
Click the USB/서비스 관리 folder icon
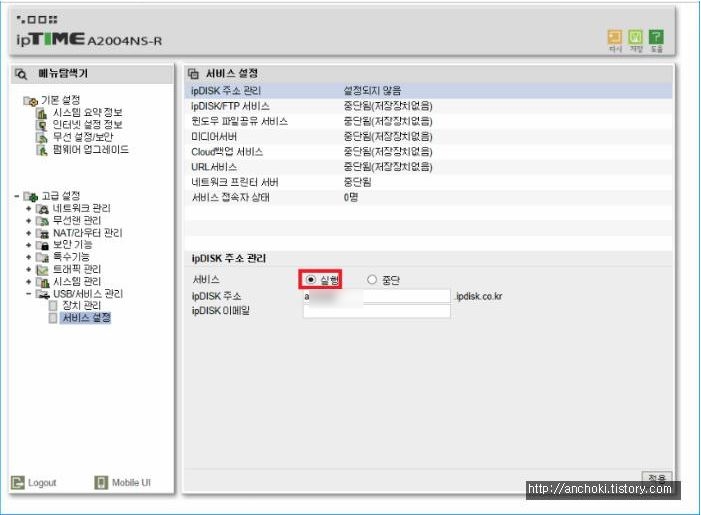pyautogui.click(x=42, y=294)
